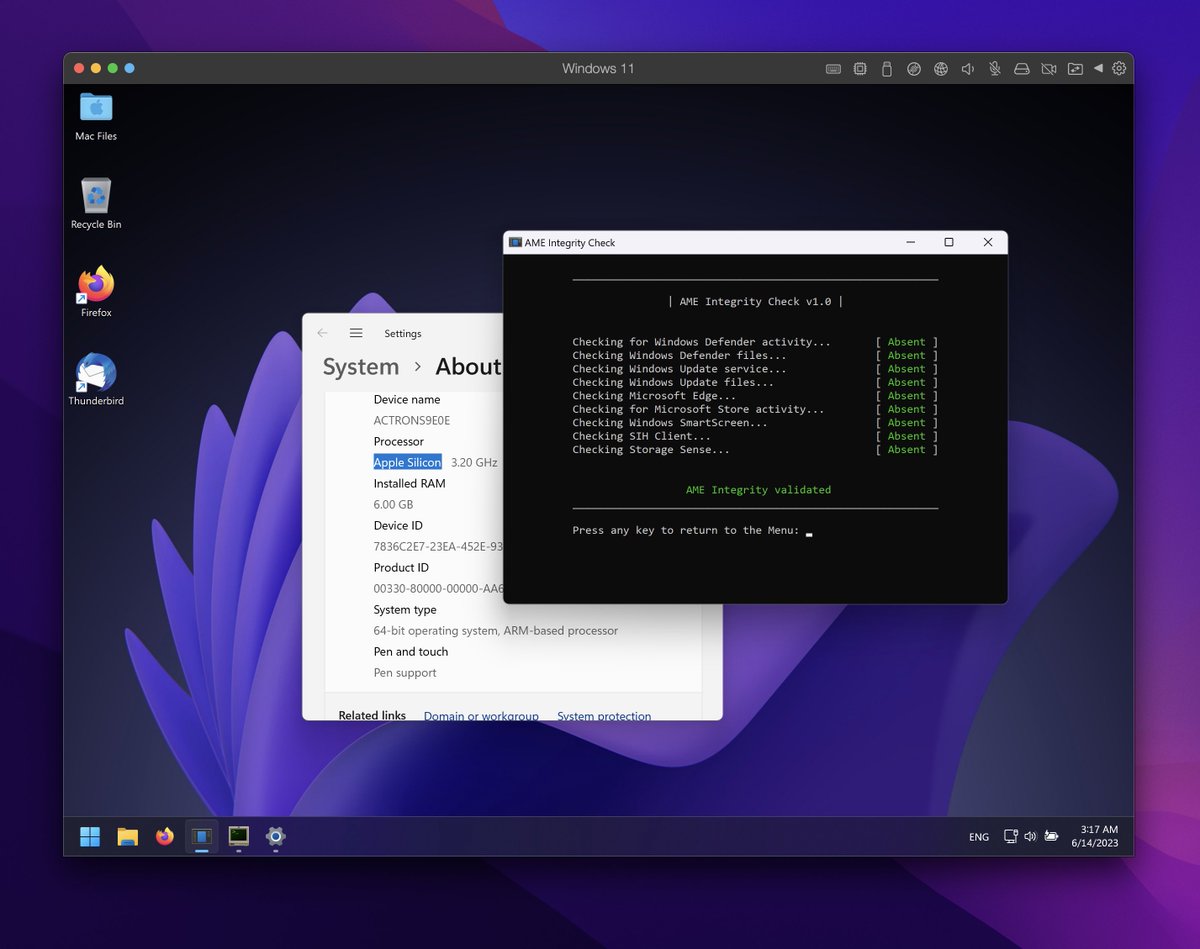Click the 3.20 GHz processor speed
Screen dimensions: 1200x949
pos(474,462)
